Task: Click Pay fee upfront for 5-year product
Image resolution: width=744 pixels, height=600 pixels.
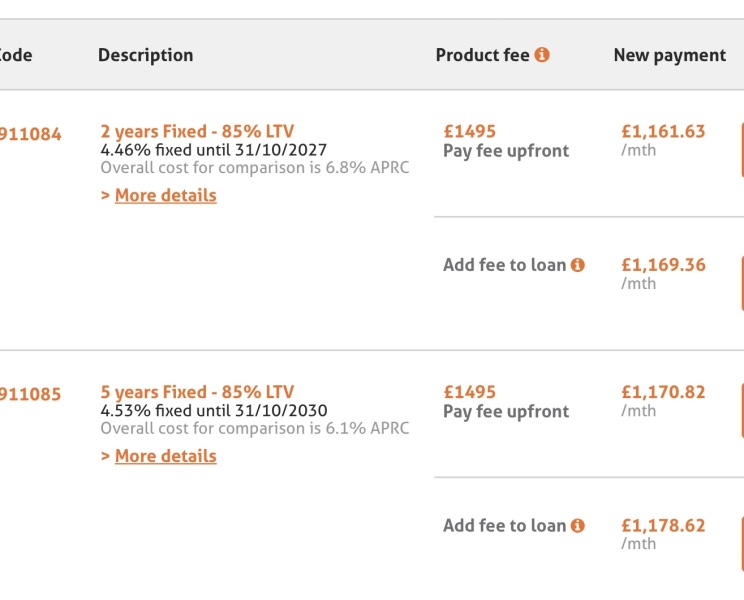Action: 506,411
